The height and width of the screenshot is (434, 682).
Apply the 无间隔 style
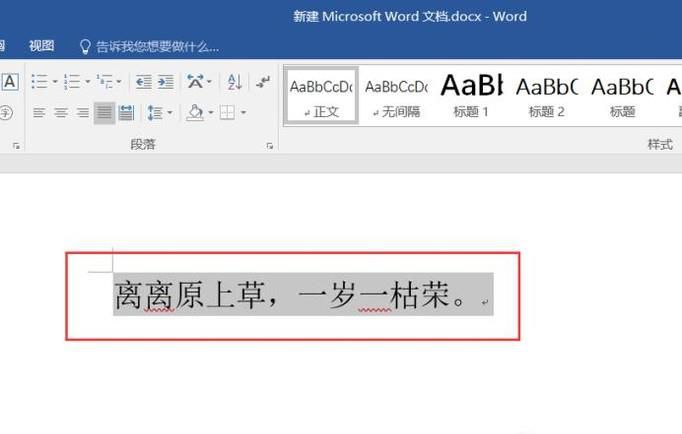(397, 96)
